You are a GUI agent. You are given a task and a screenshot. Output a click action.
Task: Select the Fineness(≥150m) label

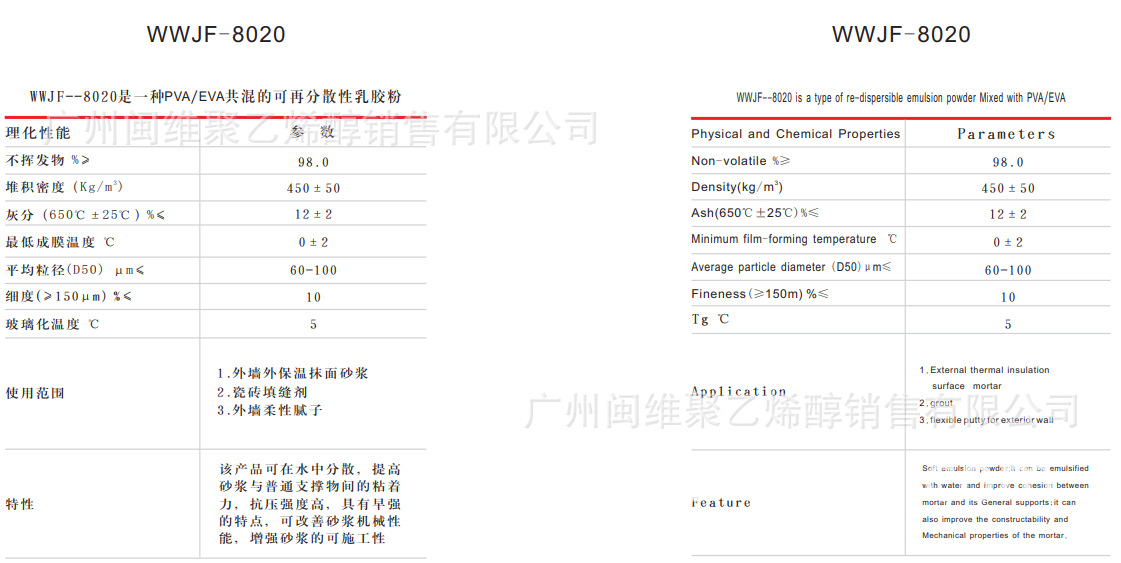tap(760, 294)
